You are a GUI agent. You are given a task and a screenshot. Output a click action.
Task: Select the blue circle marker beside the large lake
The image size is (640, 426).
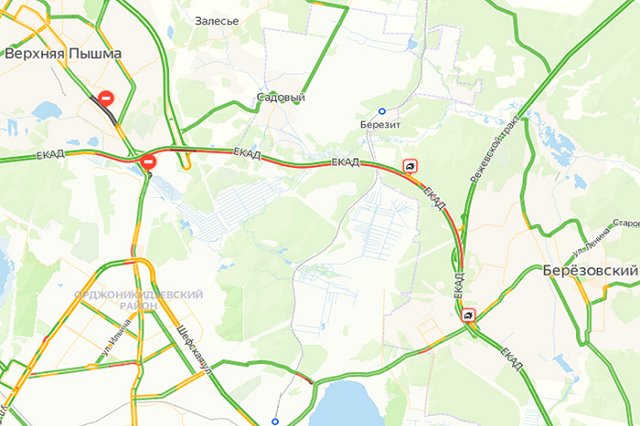click(x=276, y=422)
